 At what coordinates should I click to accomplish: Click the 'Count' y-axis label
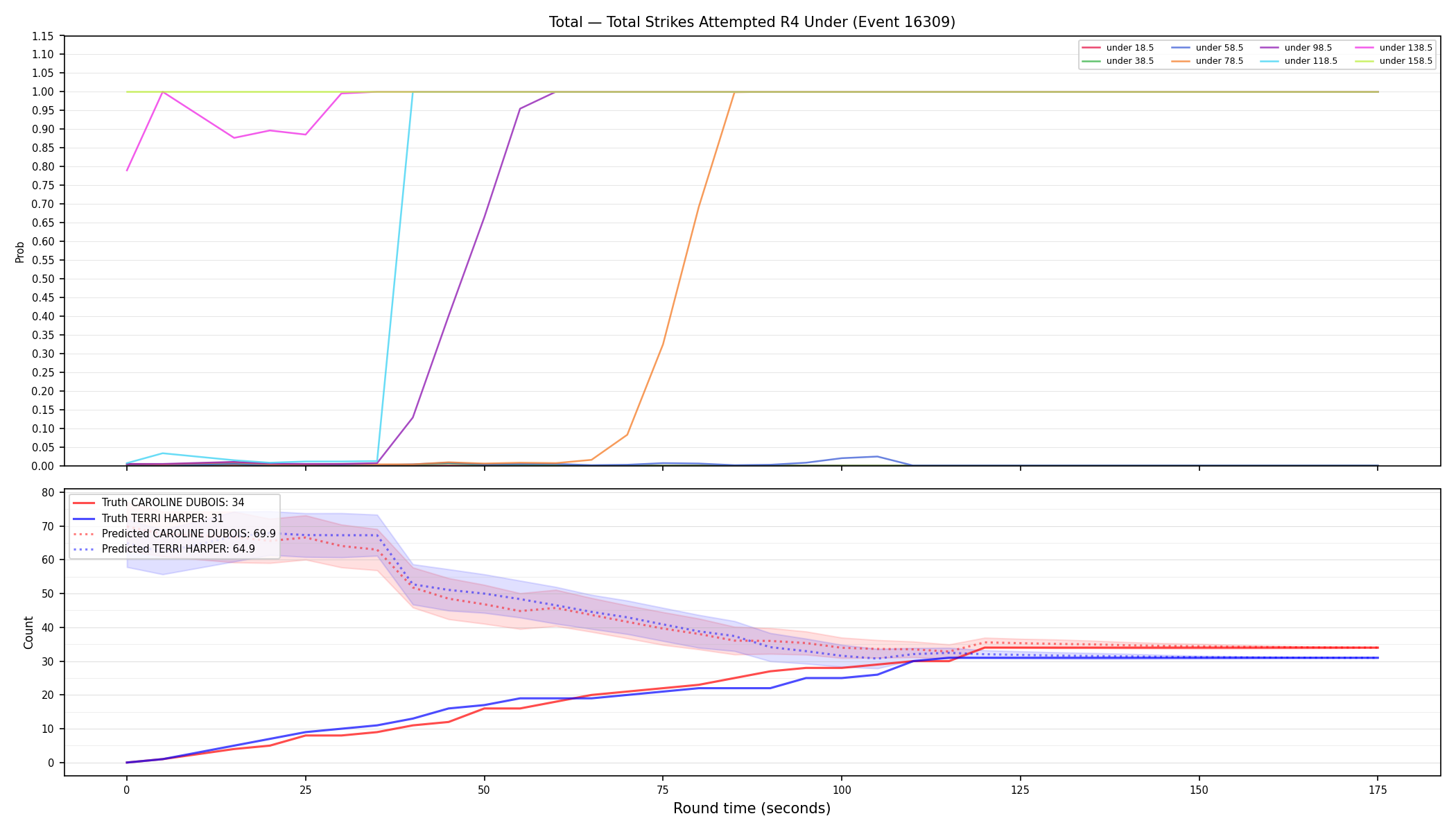click(x=28, y=632)
